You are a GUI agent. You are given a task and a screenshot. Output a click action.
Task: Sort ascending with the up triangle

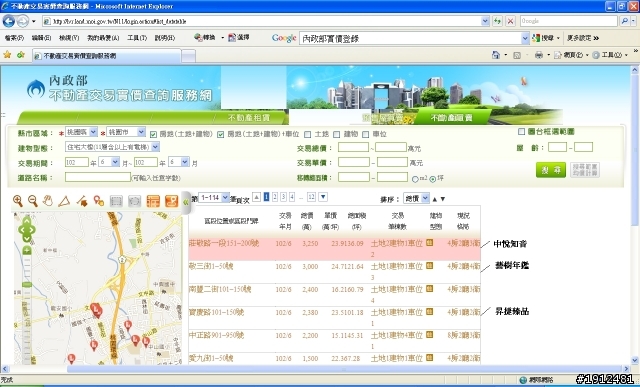[435, 199]
